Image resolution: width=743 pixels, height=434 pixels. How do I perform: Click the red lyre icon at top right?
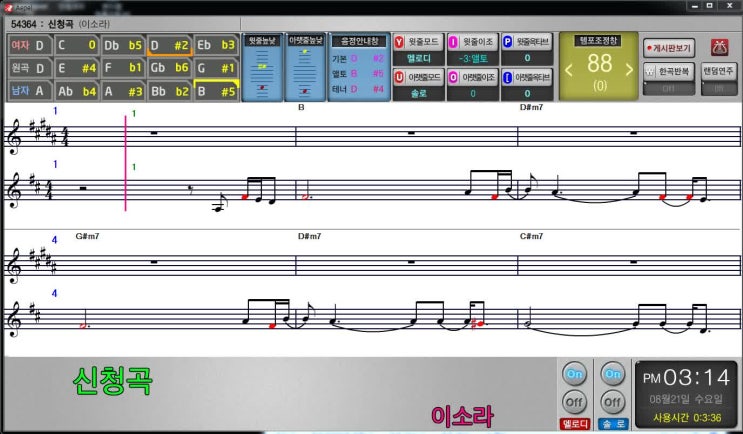(718, 46)
